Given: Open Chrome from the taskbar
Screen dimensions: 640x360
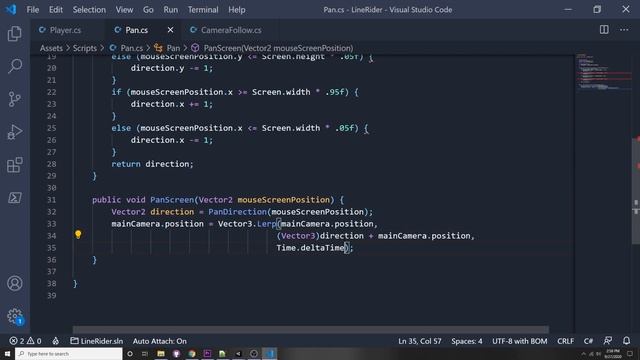Looking at the screenshot, I should pos(191,353).
